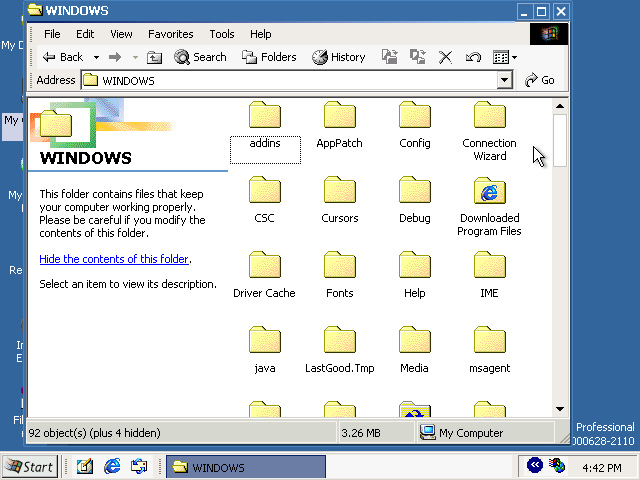
Task: Select the Cursors folder
Action: (x=340, y=201)
